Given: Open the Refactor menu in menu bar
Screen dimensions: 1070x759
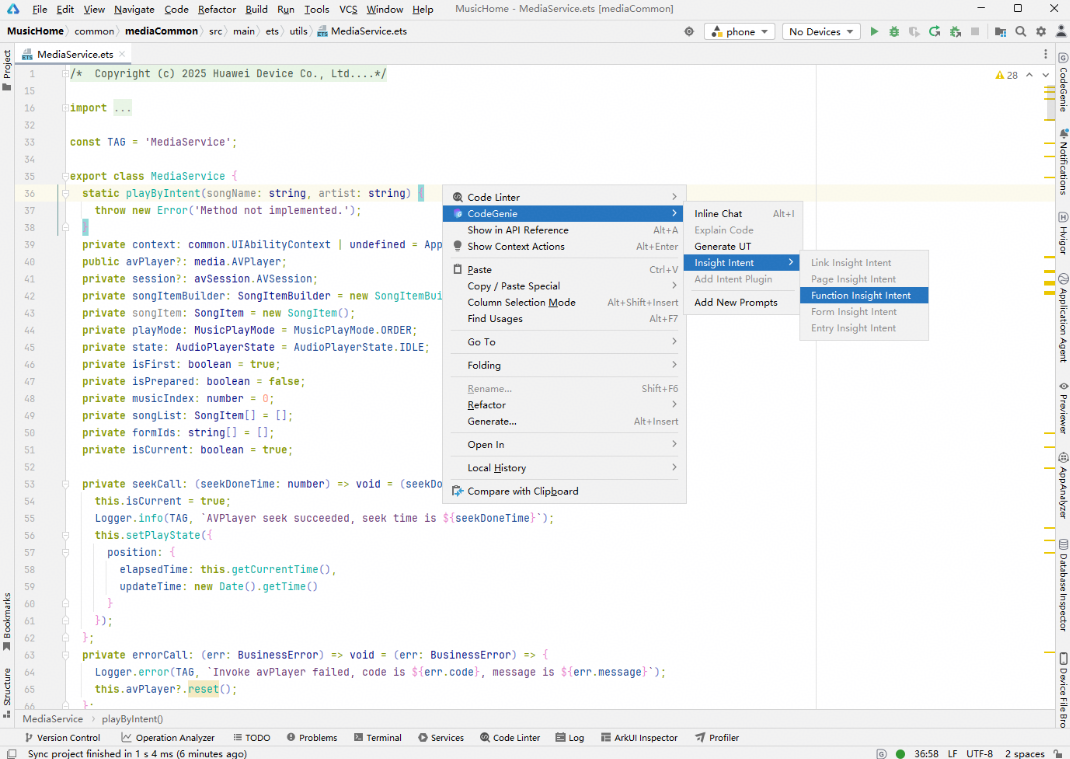Looking at the screenshot, I should click(217, 9).
